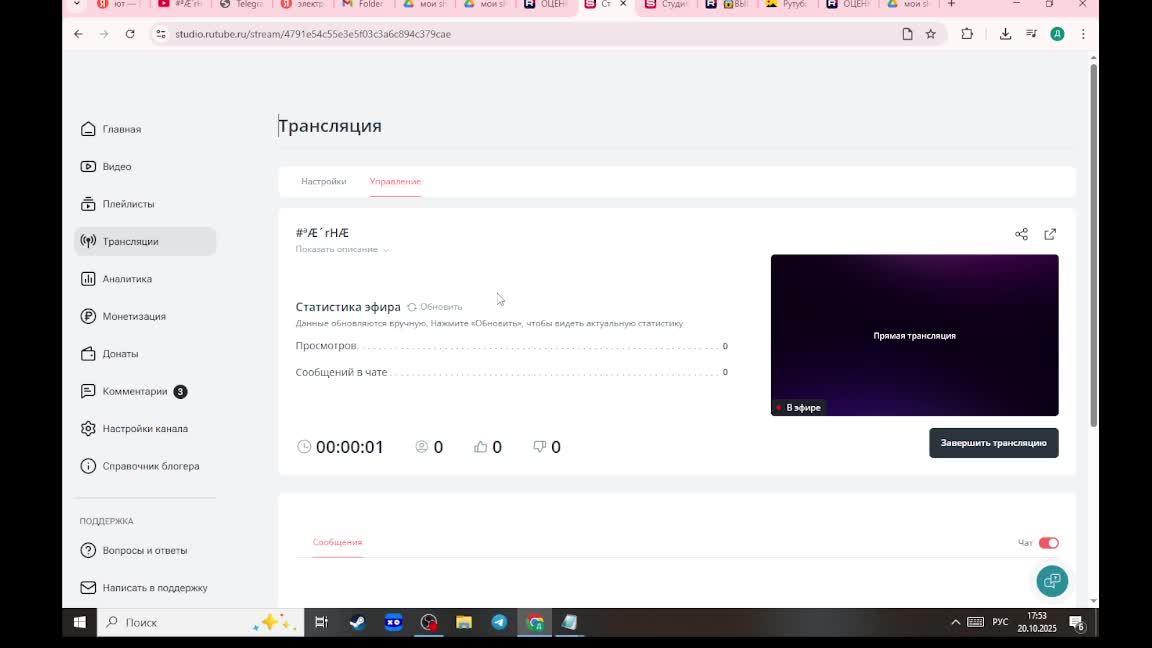Click the РУС language indicator
This screenshot has height=648, width=1152.
1000,622
